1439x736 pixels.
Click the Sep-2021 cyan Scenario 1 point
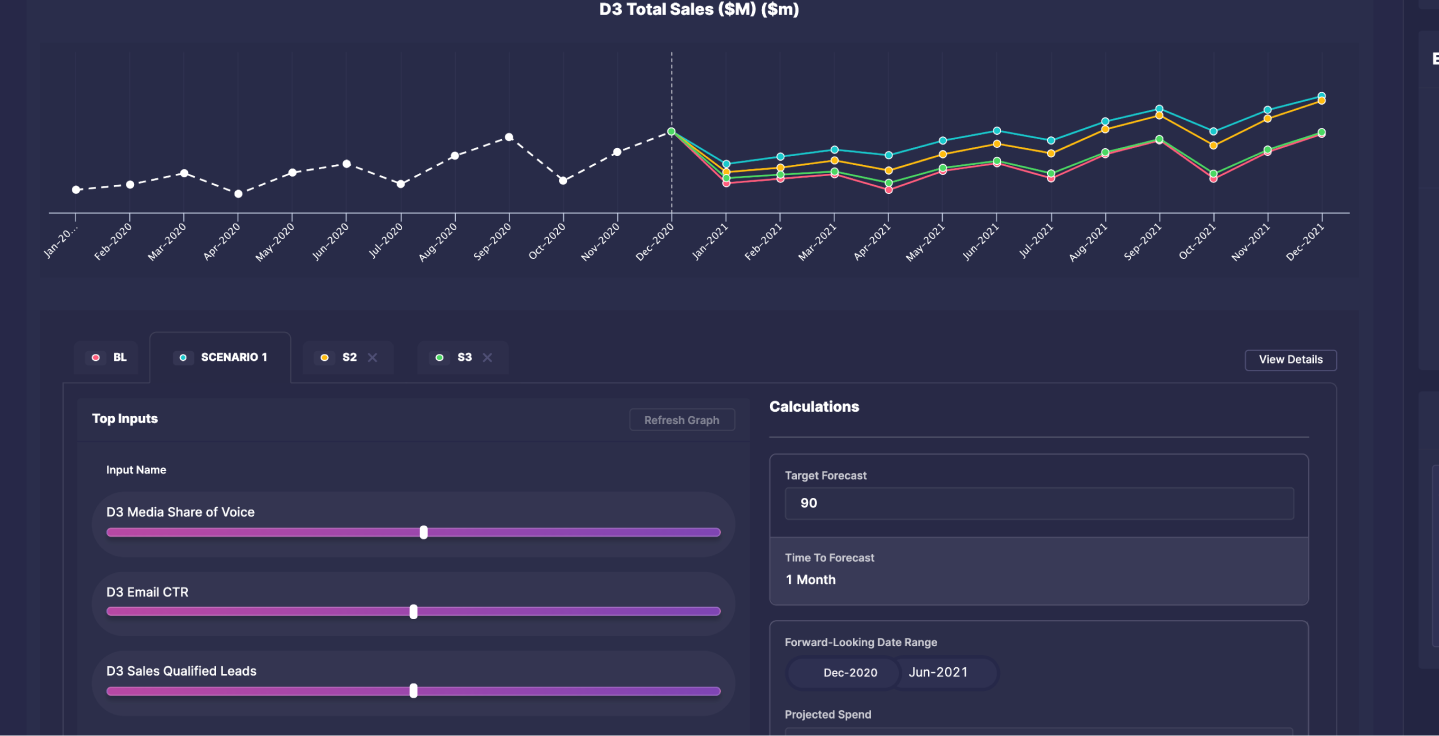coord(1159,108)
